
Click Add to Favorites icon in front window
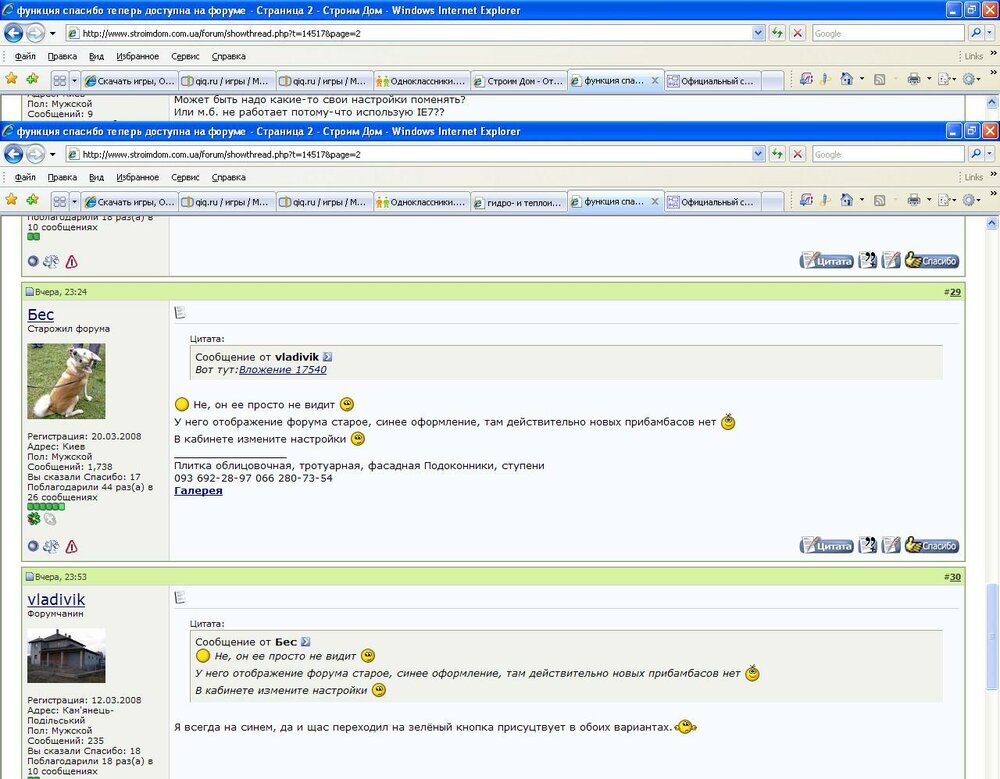(x=33, y=200)
